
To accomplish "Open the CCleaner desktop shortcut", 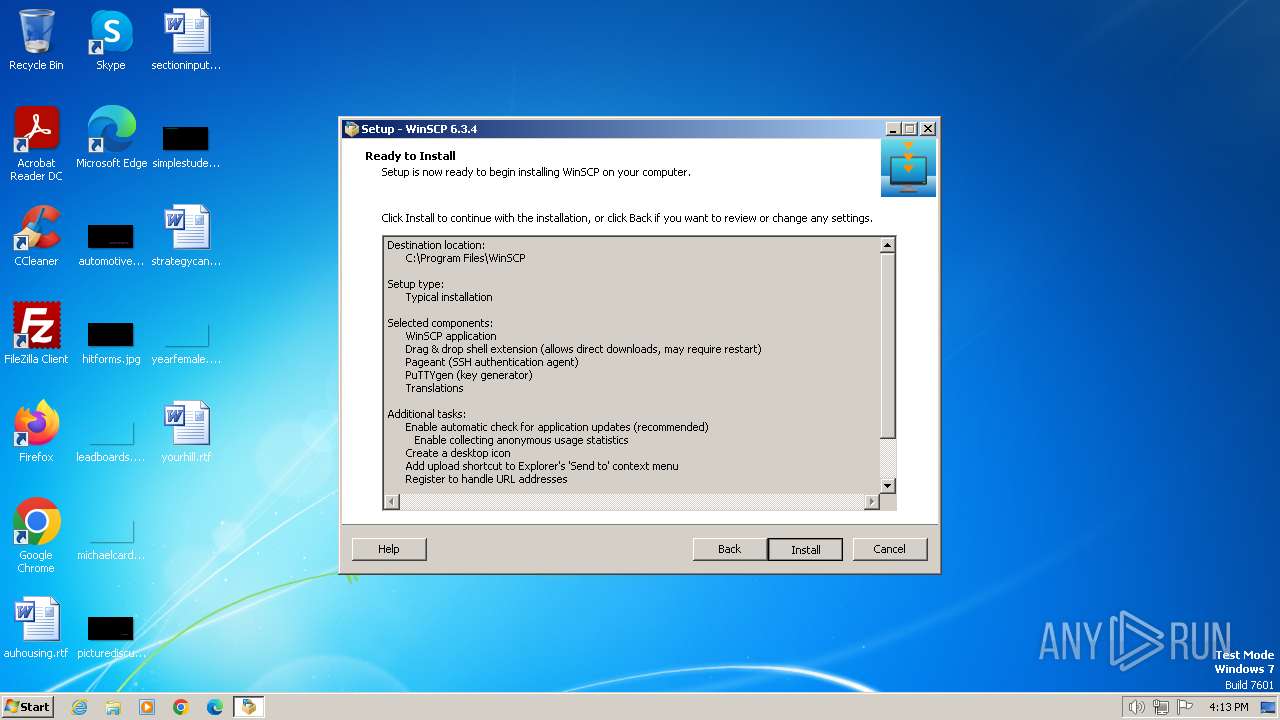I will coord(36,235).
